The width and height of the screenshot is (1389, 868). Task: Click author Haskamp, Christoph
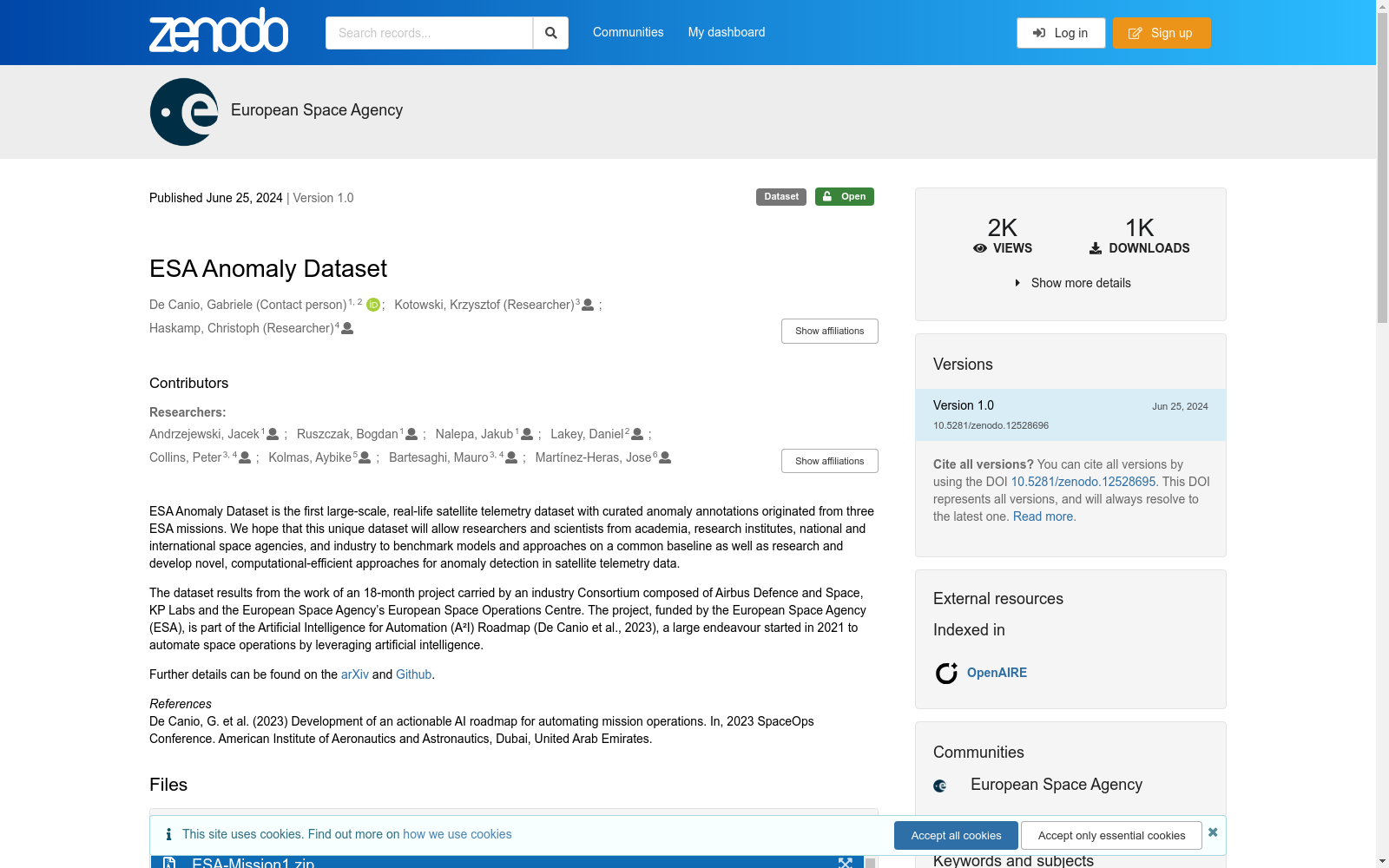click(x=241, y=328)
